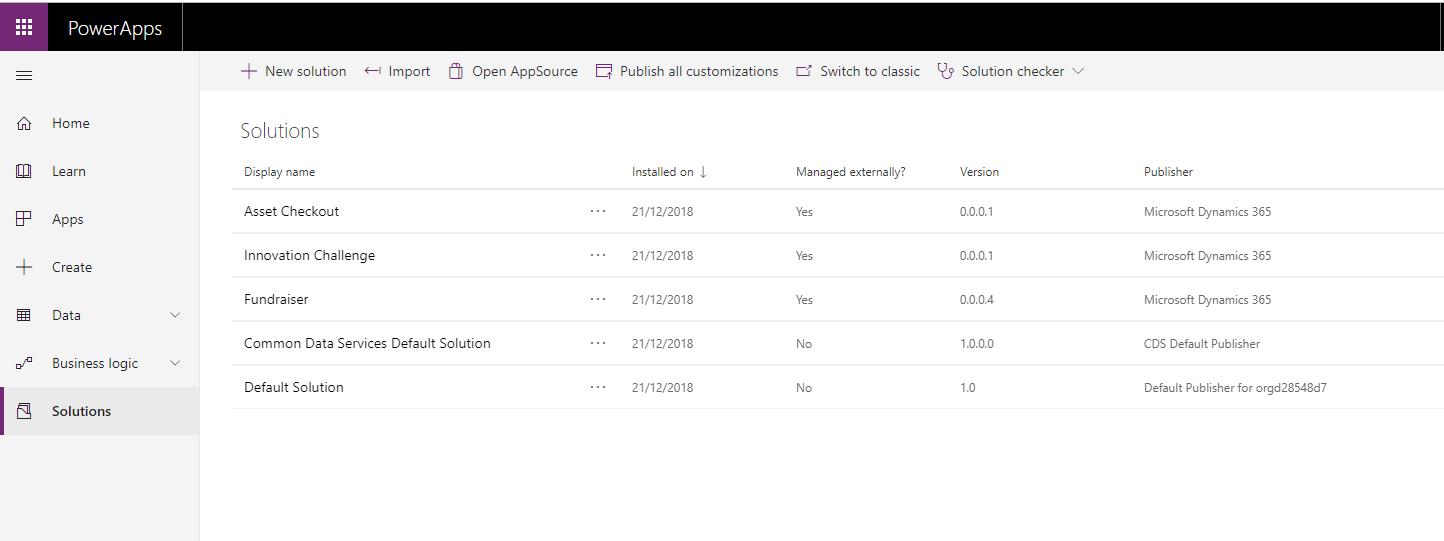Screen dimensions: 1444x541
Task: Open the app launcher waffle icon
Action: (x=24, y=27)
